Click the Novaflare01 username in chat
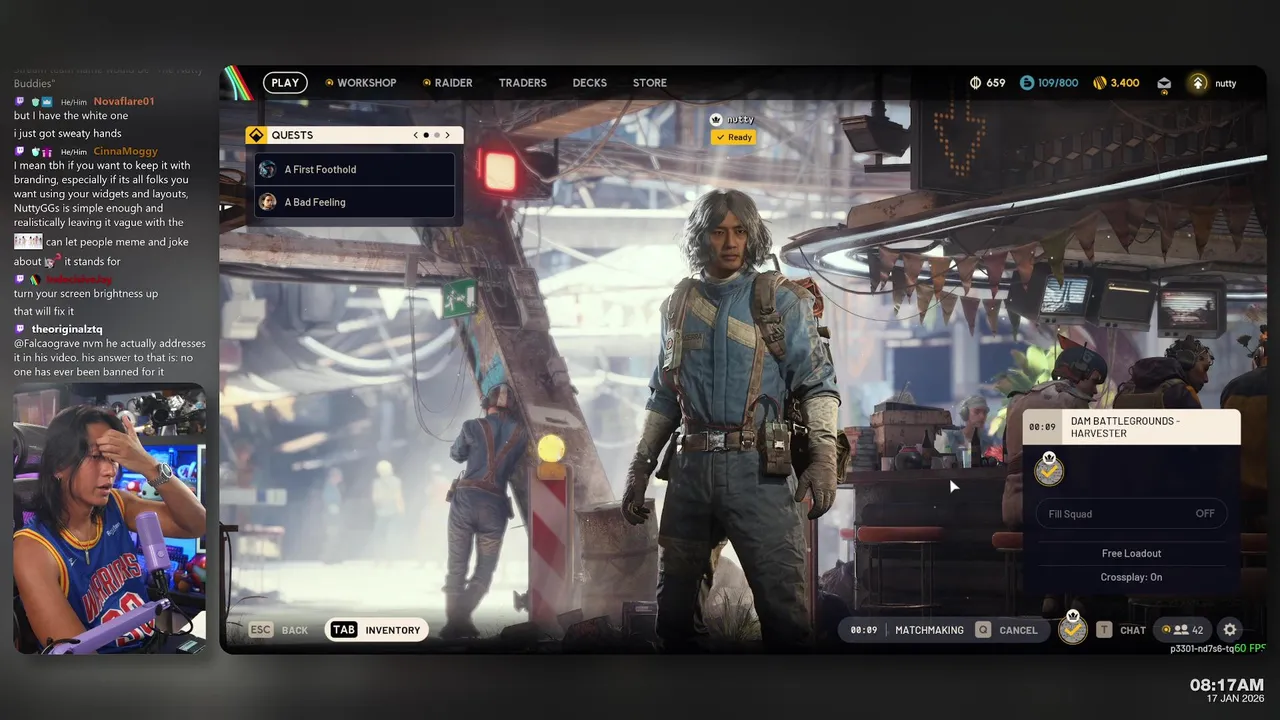 [x=124, y=101]
